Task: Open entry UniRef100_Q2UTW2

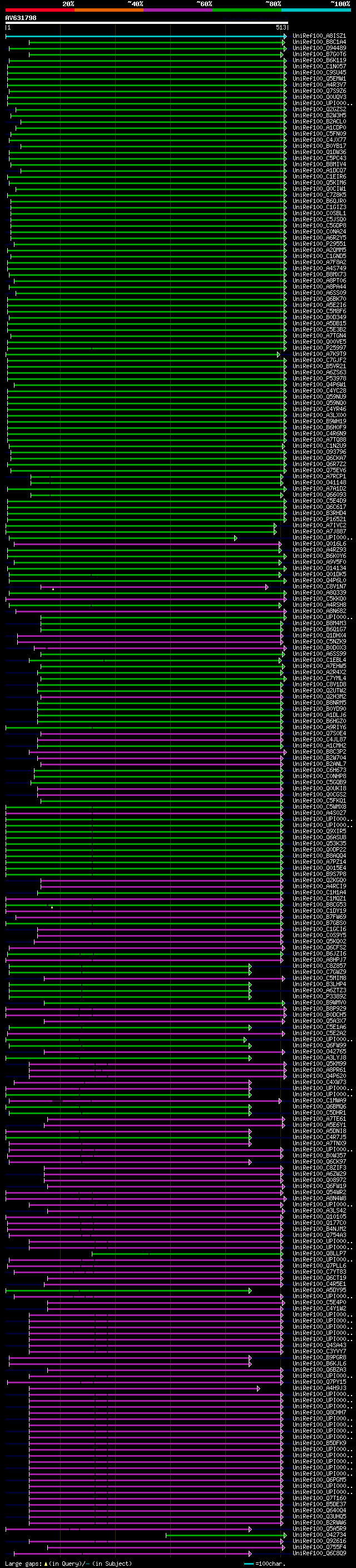Action: [319, 691]
